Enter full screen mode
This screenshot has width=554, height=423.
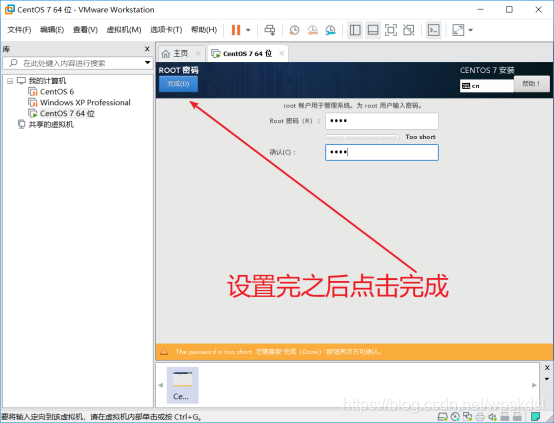coord(391,30)
